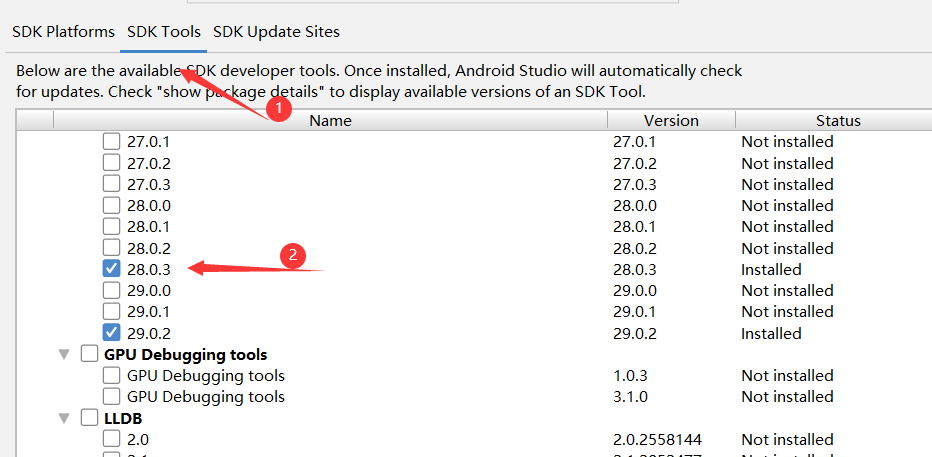932x457 pixels.
Task: Sort by the Name column header
Action: 330,121
